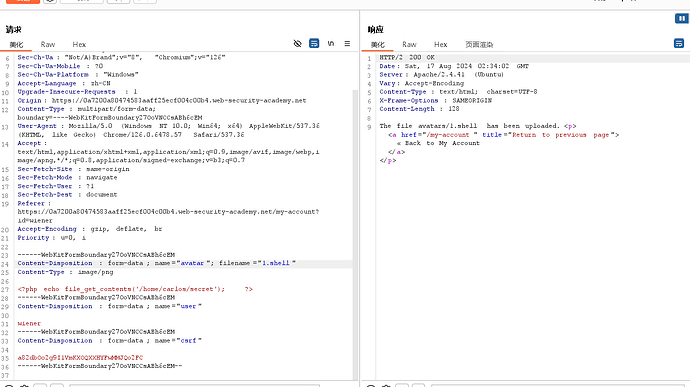Click the Content-Type image/png line in request

click(x=65, y=272)
